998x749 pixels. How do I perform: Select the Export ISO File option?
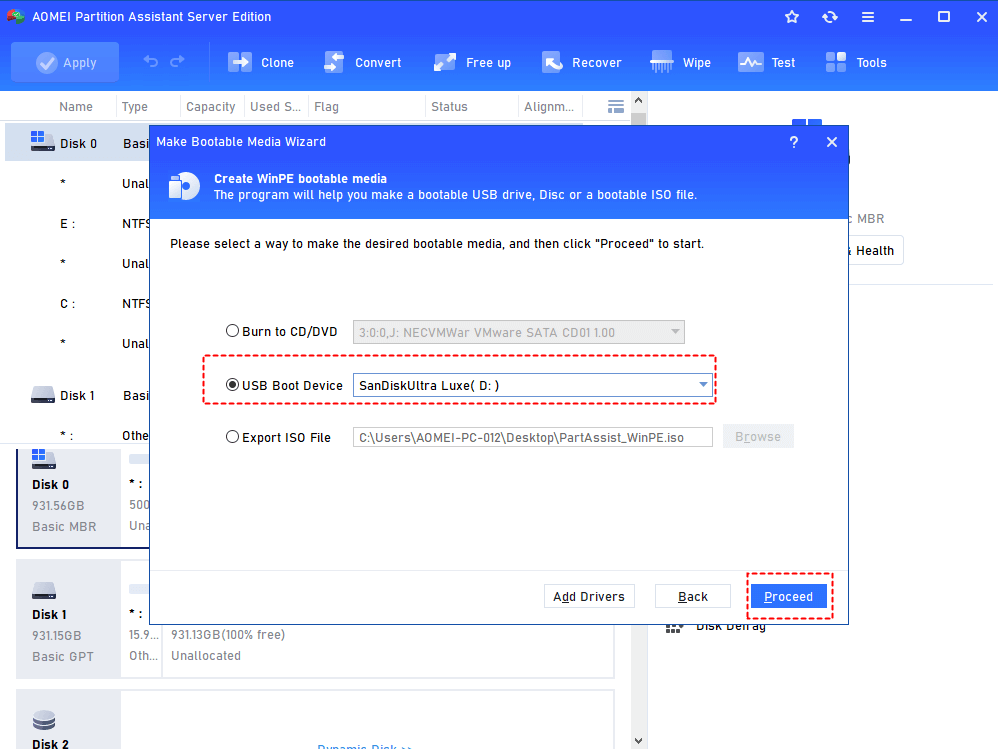pos(279,437)
